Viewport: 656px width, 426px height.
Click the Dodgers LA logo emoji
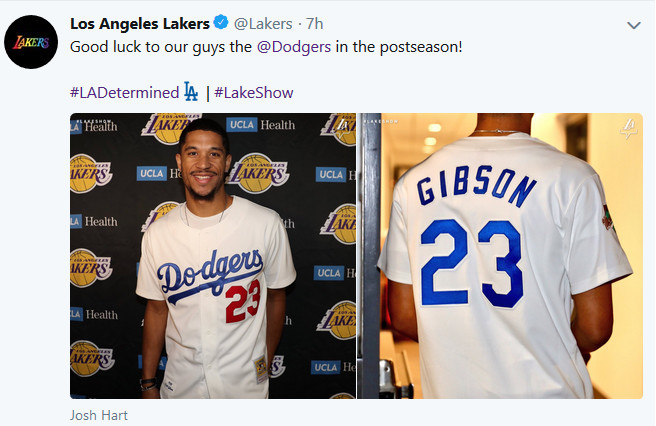[x=191, y=93]
